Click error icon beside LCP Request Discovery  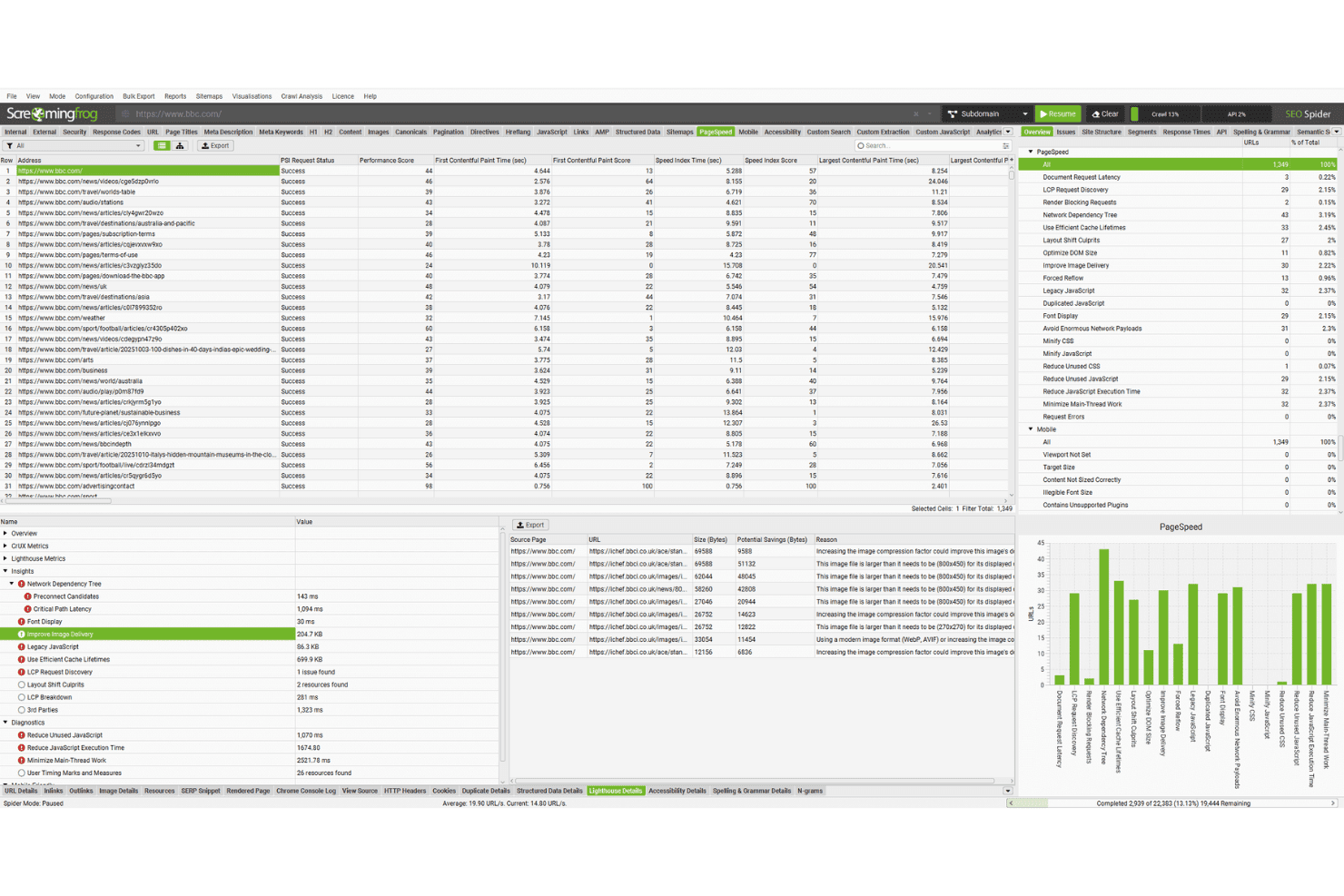[x=22, y=672]
